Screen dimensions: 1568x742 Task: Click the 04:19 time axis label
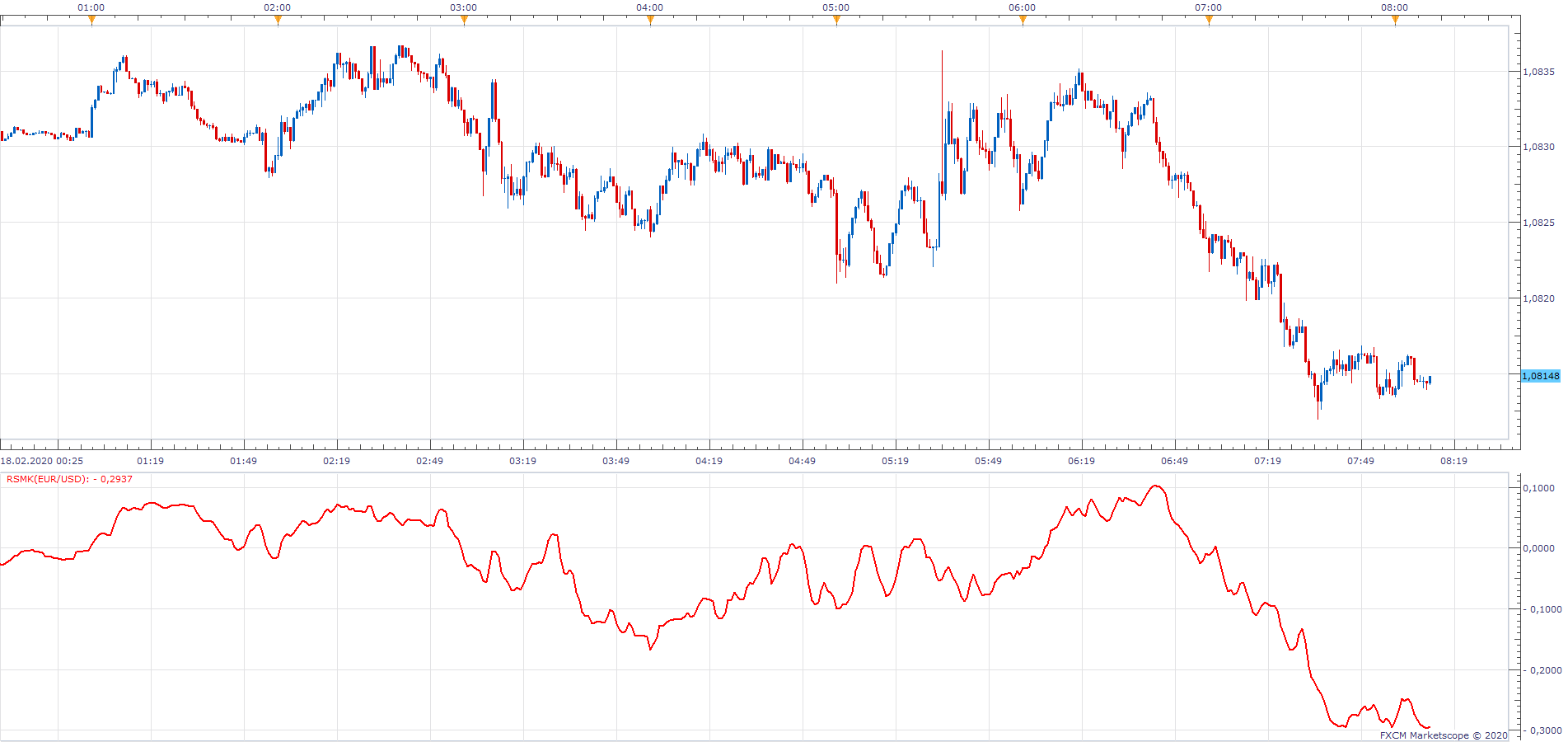tap(709, 461)
